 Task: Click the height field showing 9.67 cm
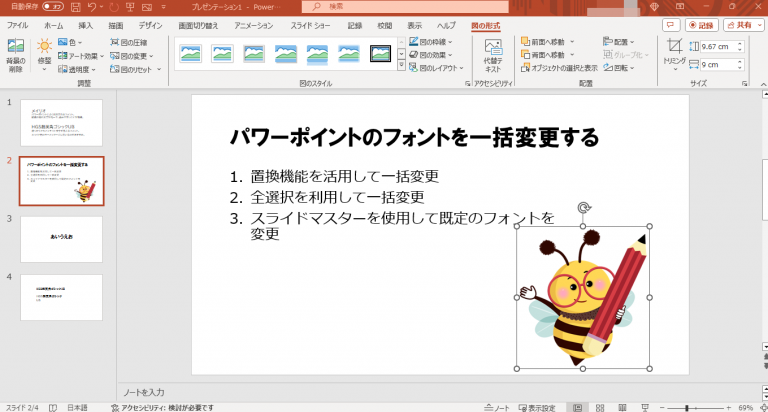[718, 47]
